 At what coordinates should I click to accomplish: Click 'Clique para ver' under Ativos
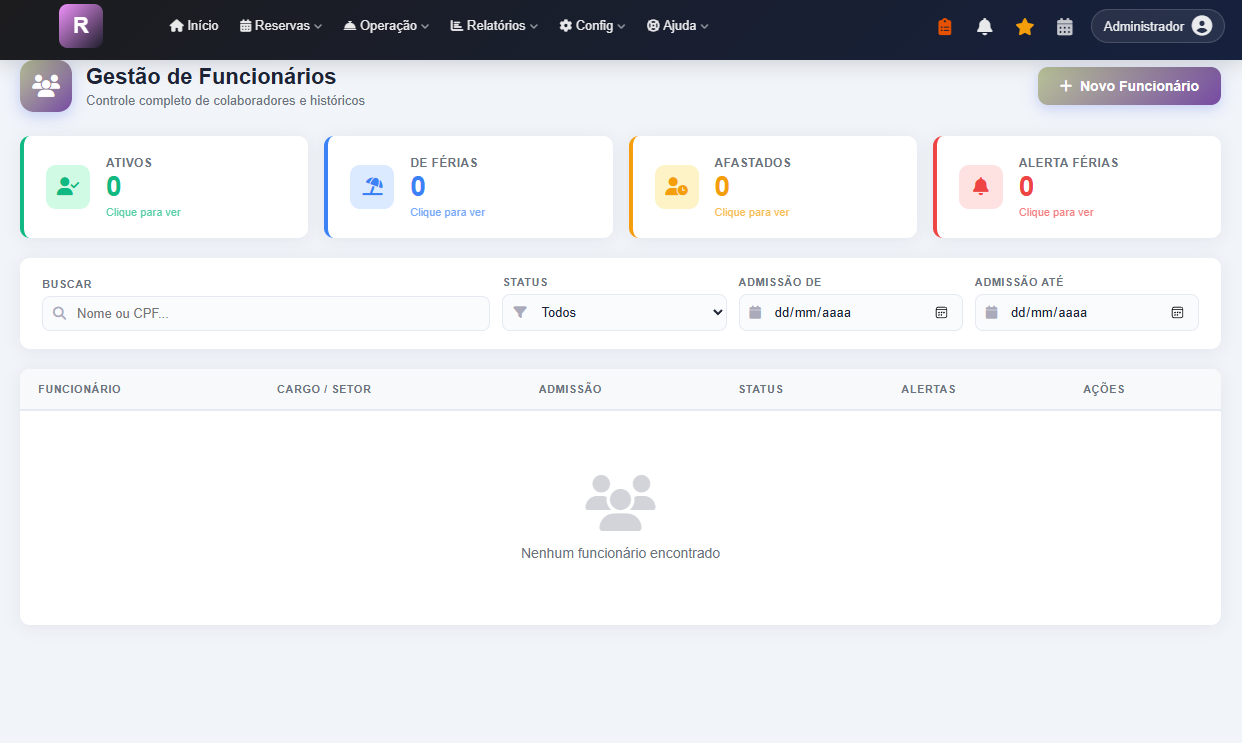coord(143,212)
